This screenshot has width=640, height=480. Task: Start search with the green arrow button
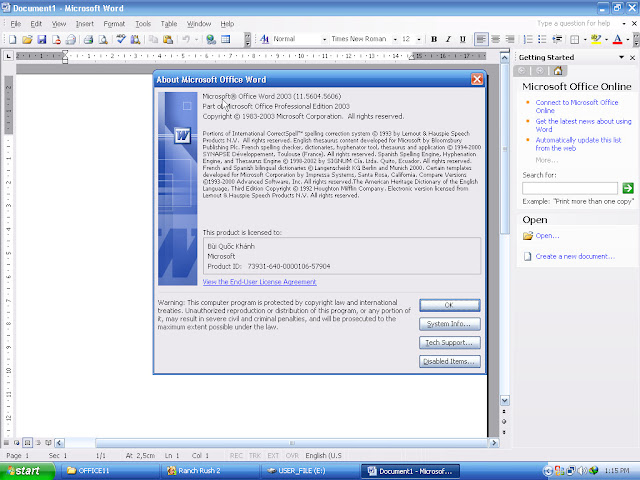[x=628, y=188]
